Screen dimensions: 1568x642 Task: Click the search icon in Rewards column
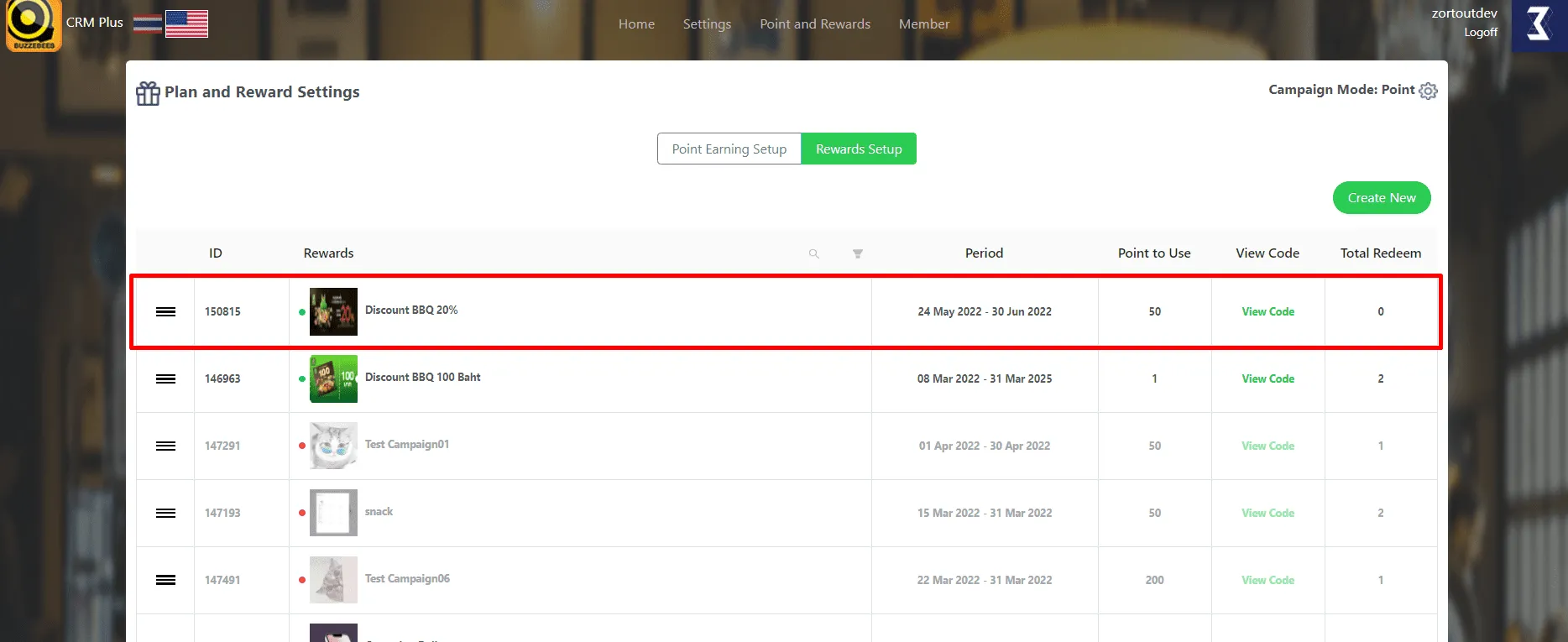(813, 253)
